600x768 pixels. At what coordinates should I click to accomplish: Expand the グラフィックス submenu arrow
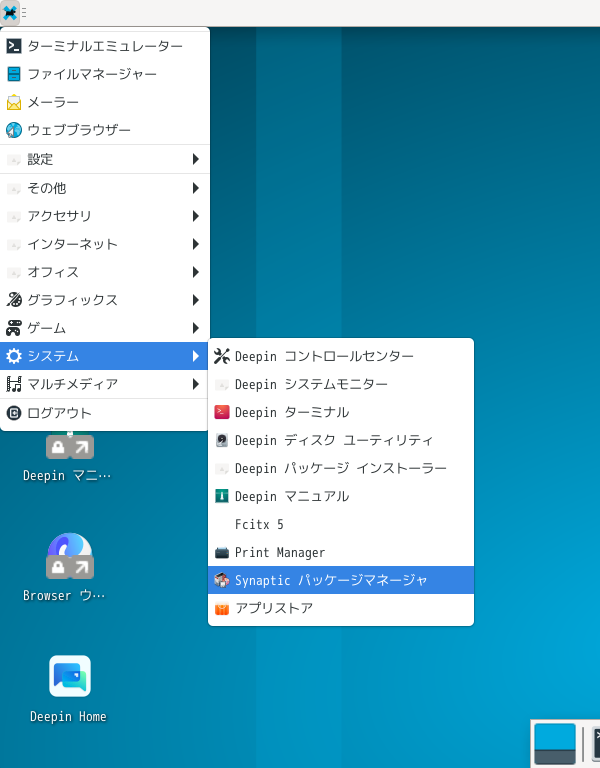click(x=196, y=300)
